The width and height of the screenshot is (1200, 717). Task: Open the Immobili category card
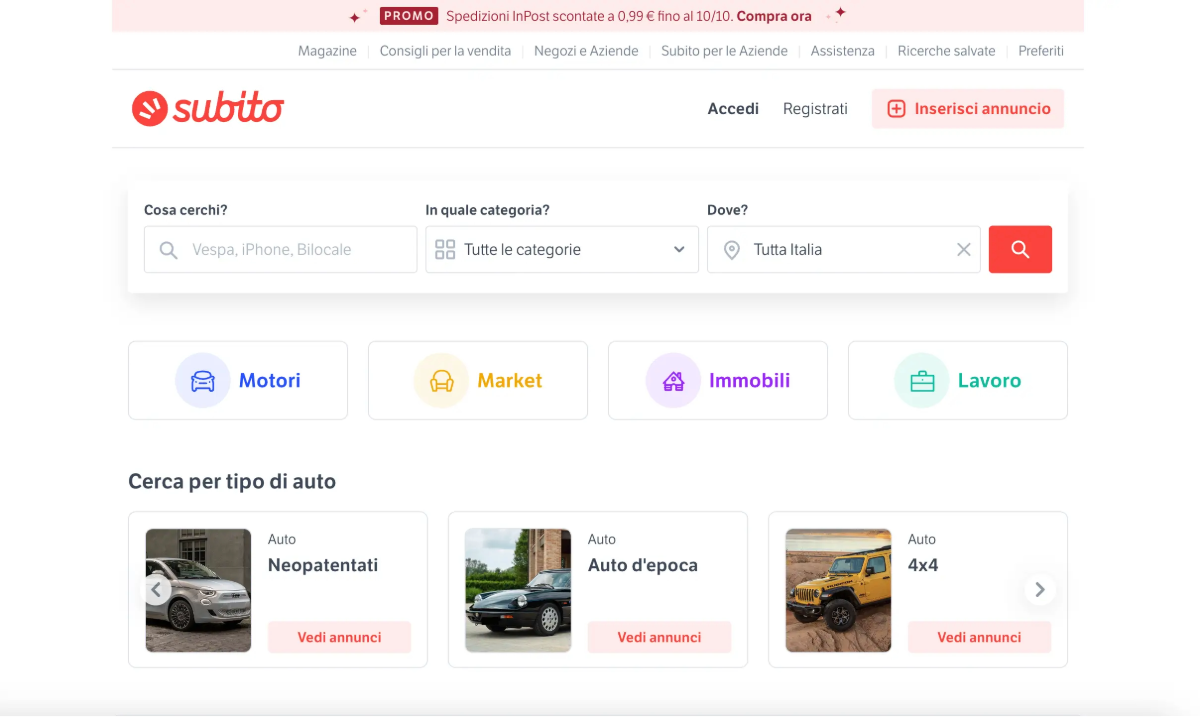(x=718, y=380)
